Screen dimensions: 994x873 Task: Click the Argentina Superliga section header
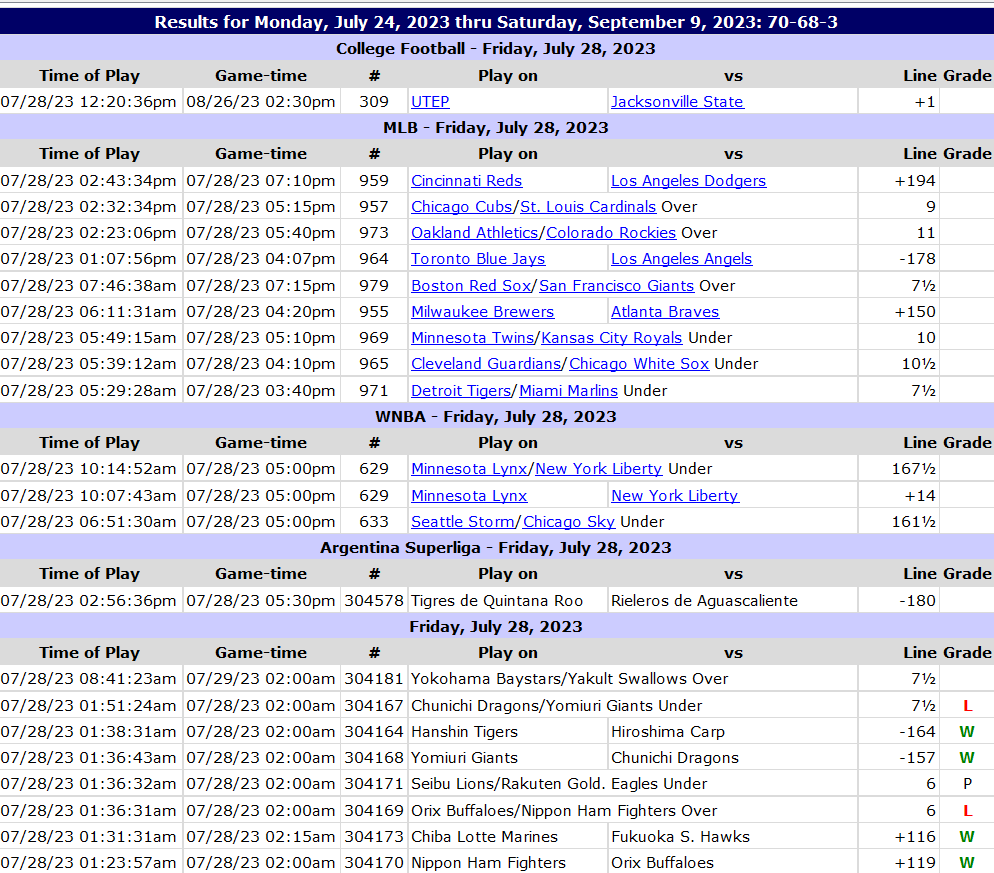[496, 547]
